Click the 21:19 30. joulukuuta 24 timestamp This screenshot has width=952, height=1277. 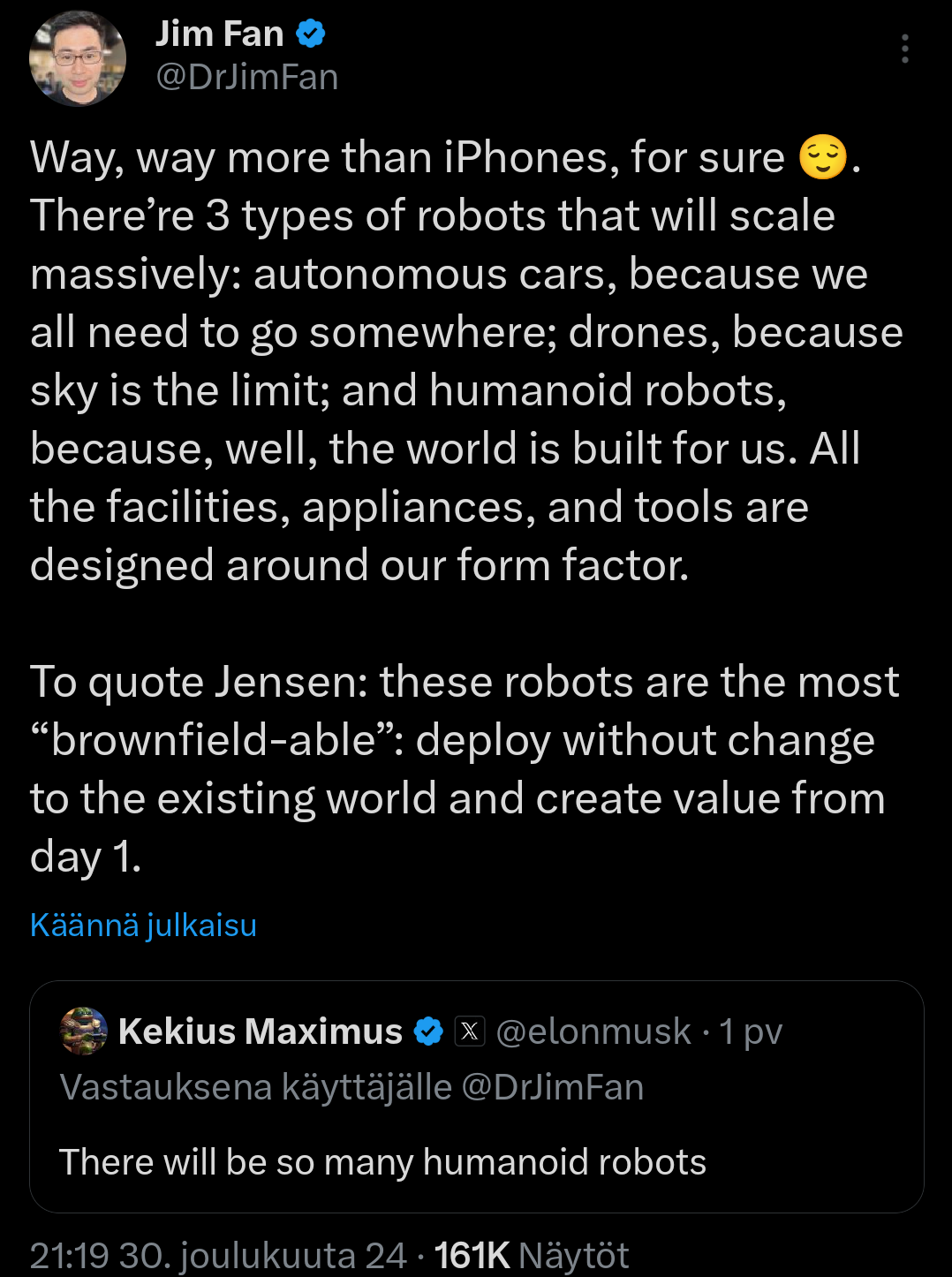click(x=218, y=1255)
